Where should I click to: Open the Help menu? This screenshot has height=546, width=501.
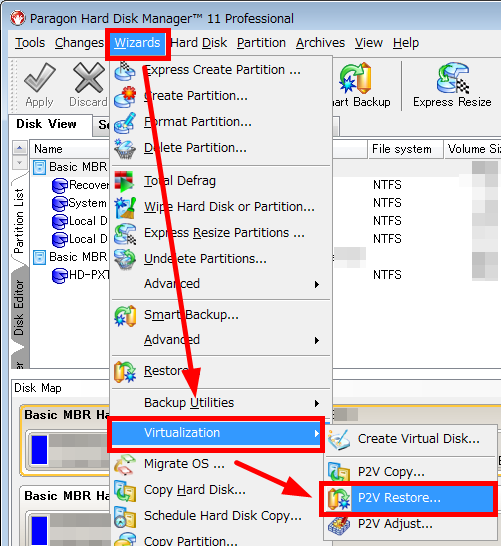pos(406,43)
